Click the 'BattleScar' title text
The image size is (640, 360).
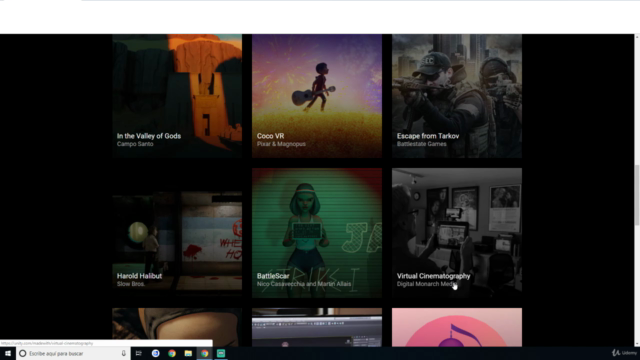tap(273, 276)
